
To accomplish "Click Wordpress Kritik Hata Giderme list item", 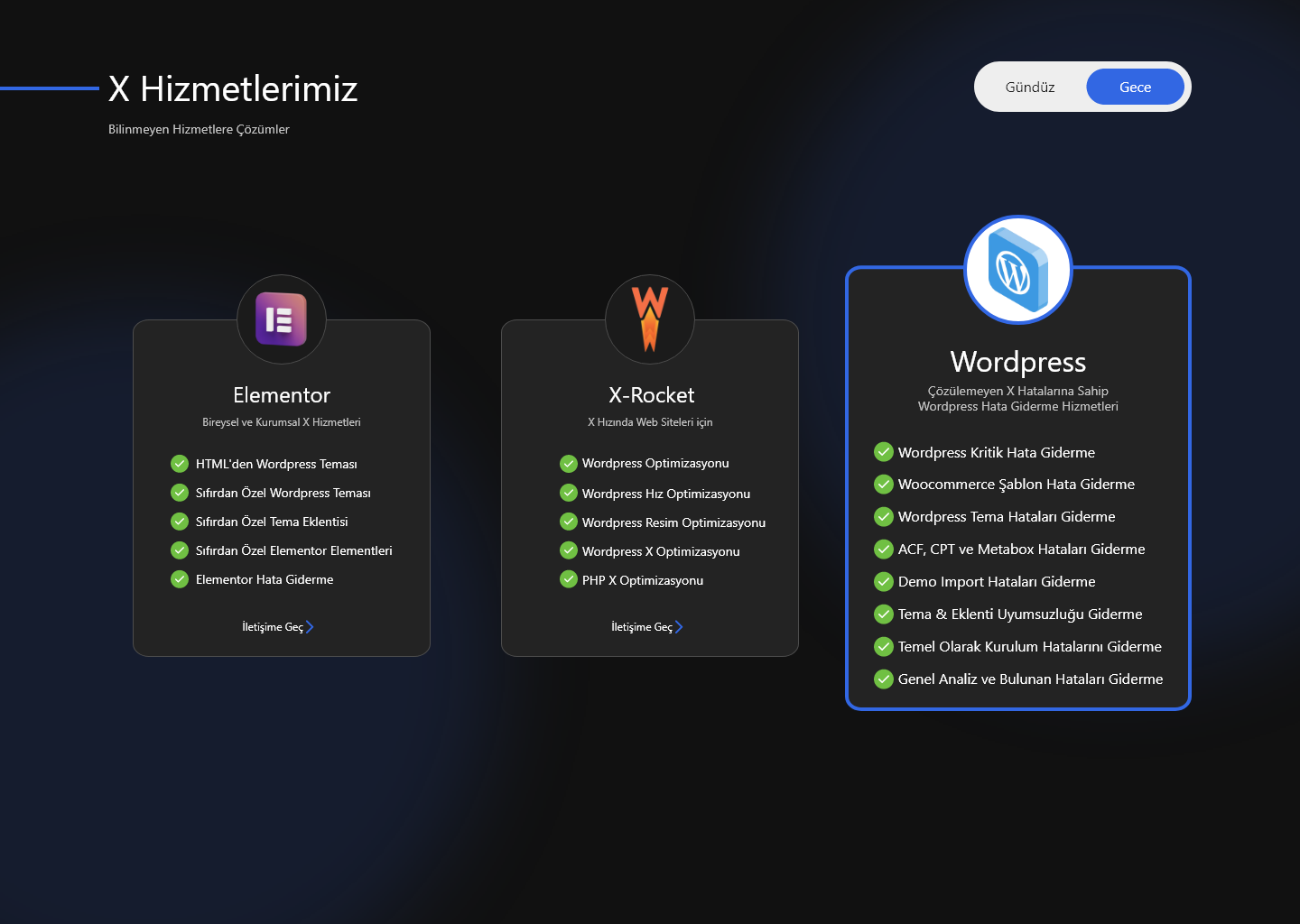I will (x=997, y=452).
